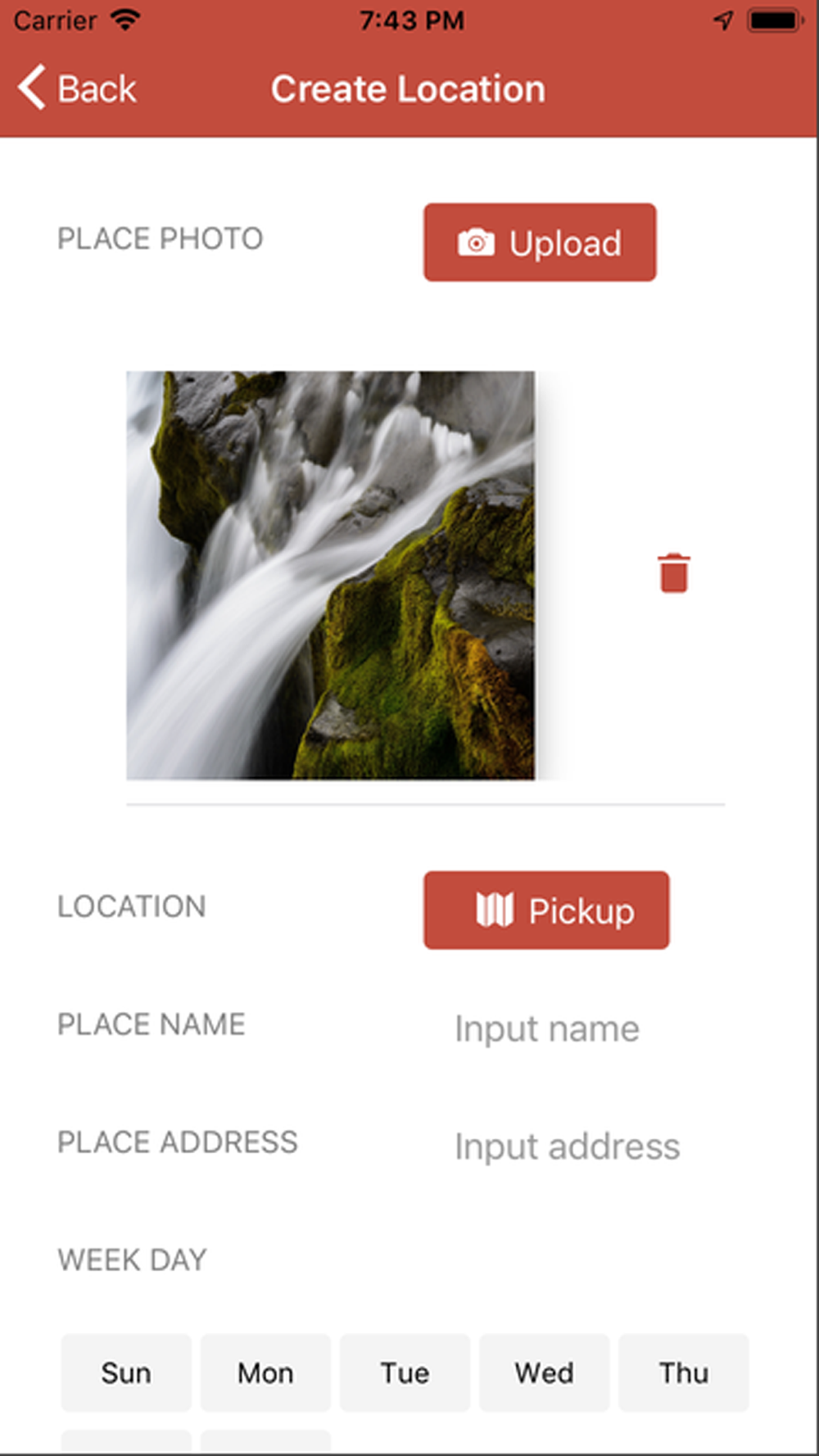Click the camera icon on Upload
The image size is (819, 1456).
(x=476, y=243)
